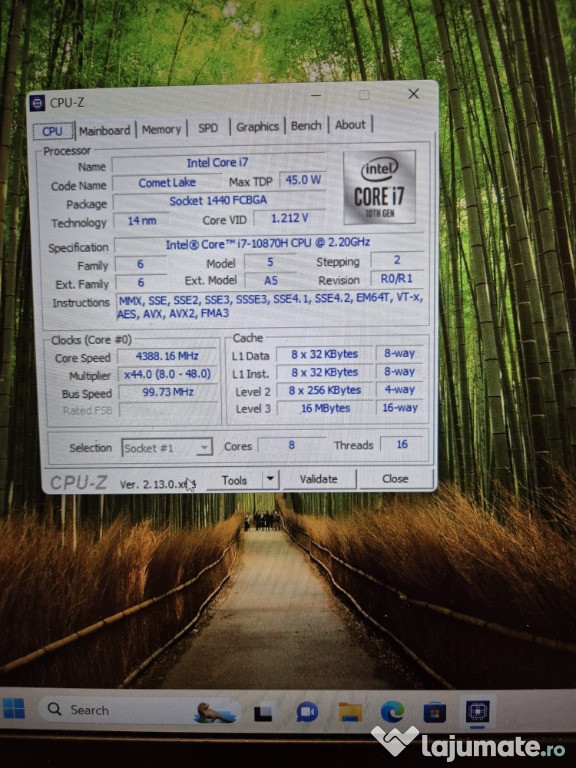Click the CPU-Z title bar app icon

pyautogui.click(x=37, y=103)
